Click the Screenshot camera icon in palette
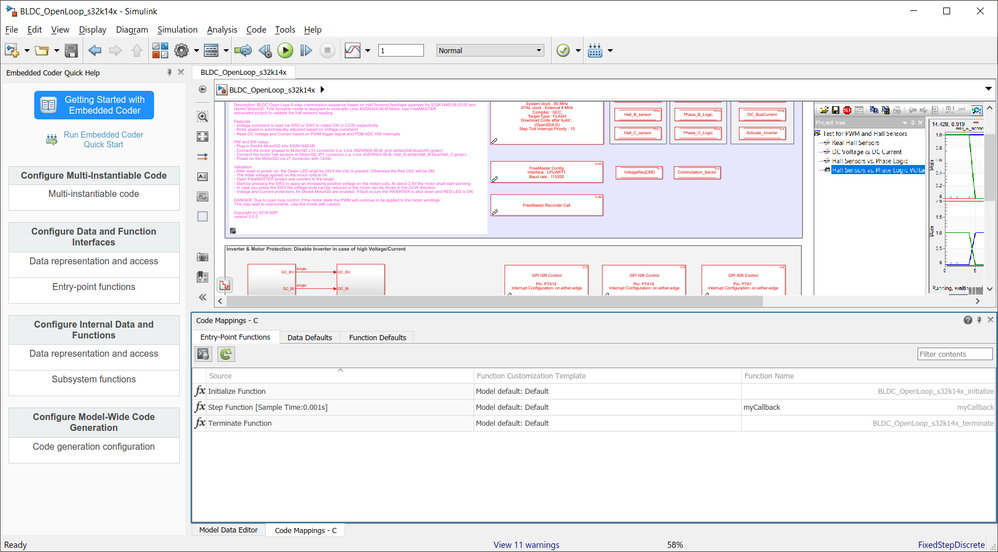 tap(203, 257)
